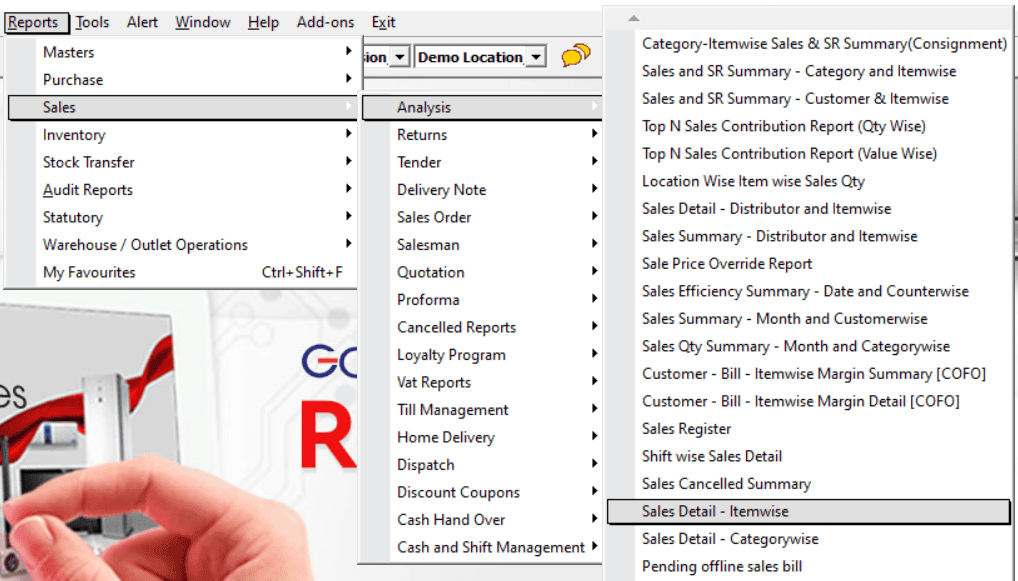Expand the Vat Reports submenu
This screenshot has height=581, width=1018.
(482, 382)
